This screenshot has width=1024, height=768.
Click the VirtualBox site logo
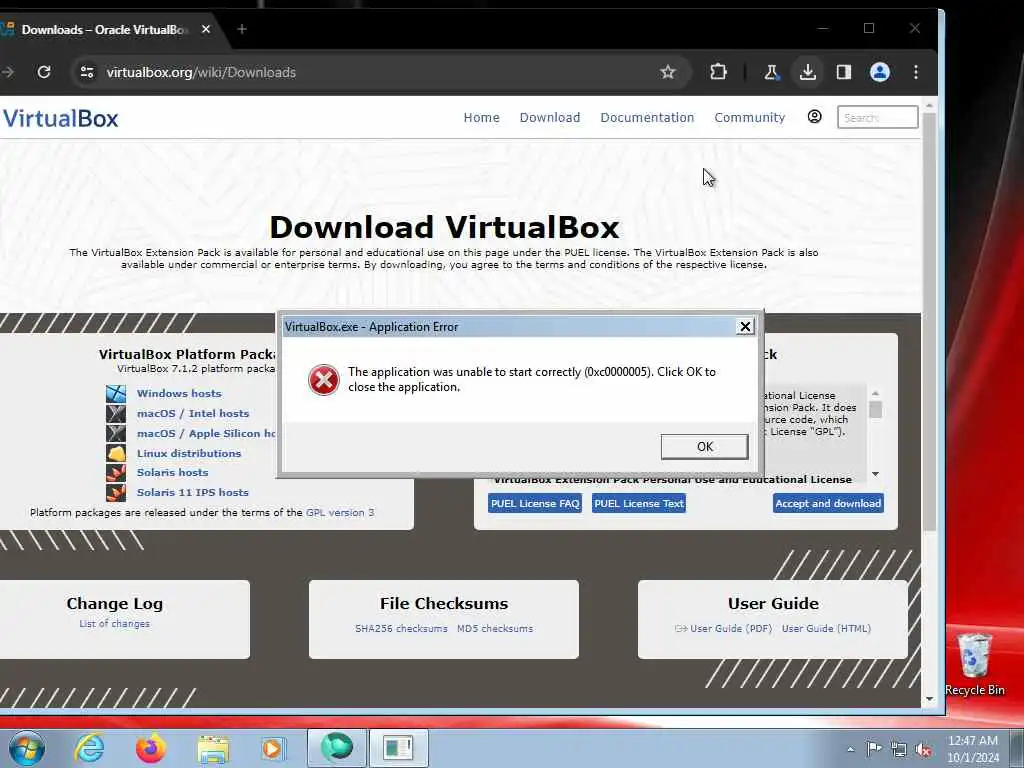click(x=60, y=119)
